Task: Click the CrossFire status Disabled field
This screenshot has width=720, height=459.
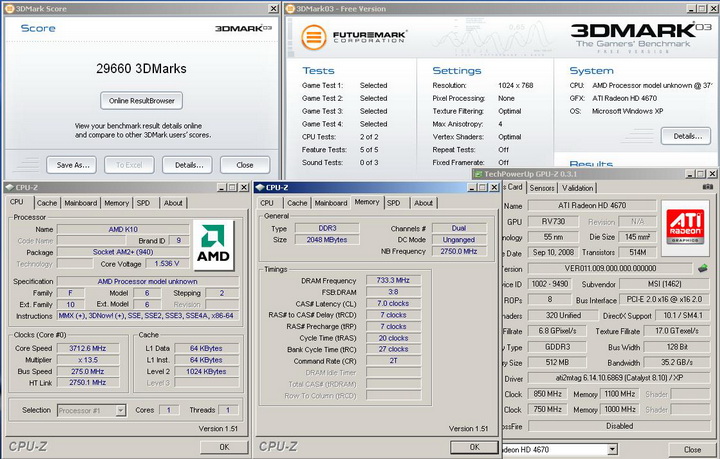Action: [619, 426]
